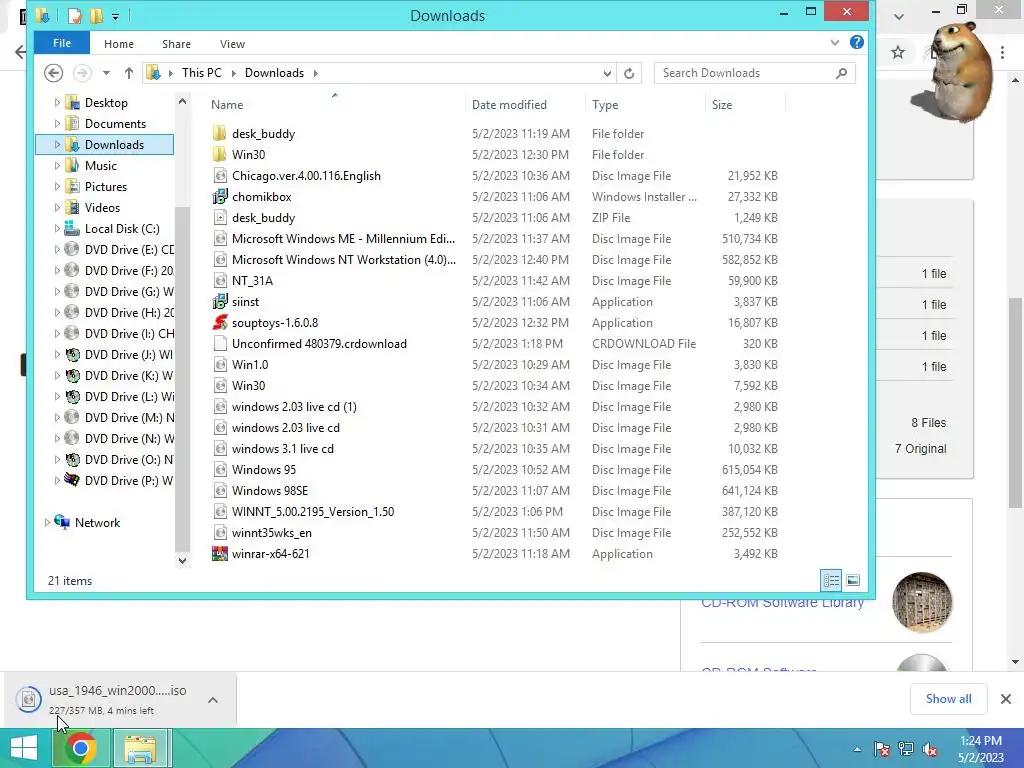Expand the Local Disk (C:) node
Screen dimensions: 1024x768
pyautogui.click(x=57, y=229)
